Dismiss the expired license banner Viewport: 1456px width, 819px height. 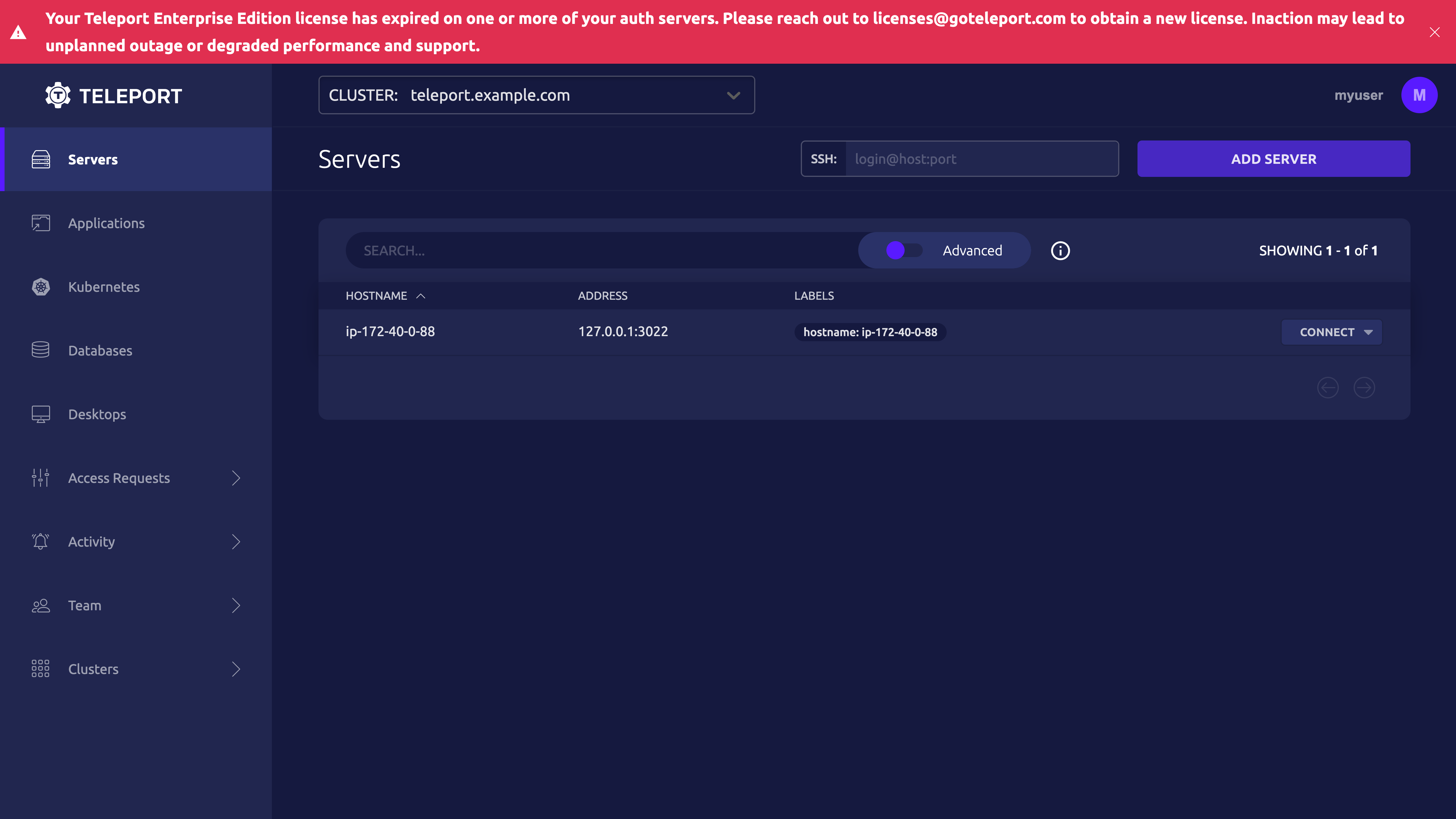(x=1435, y=32)
